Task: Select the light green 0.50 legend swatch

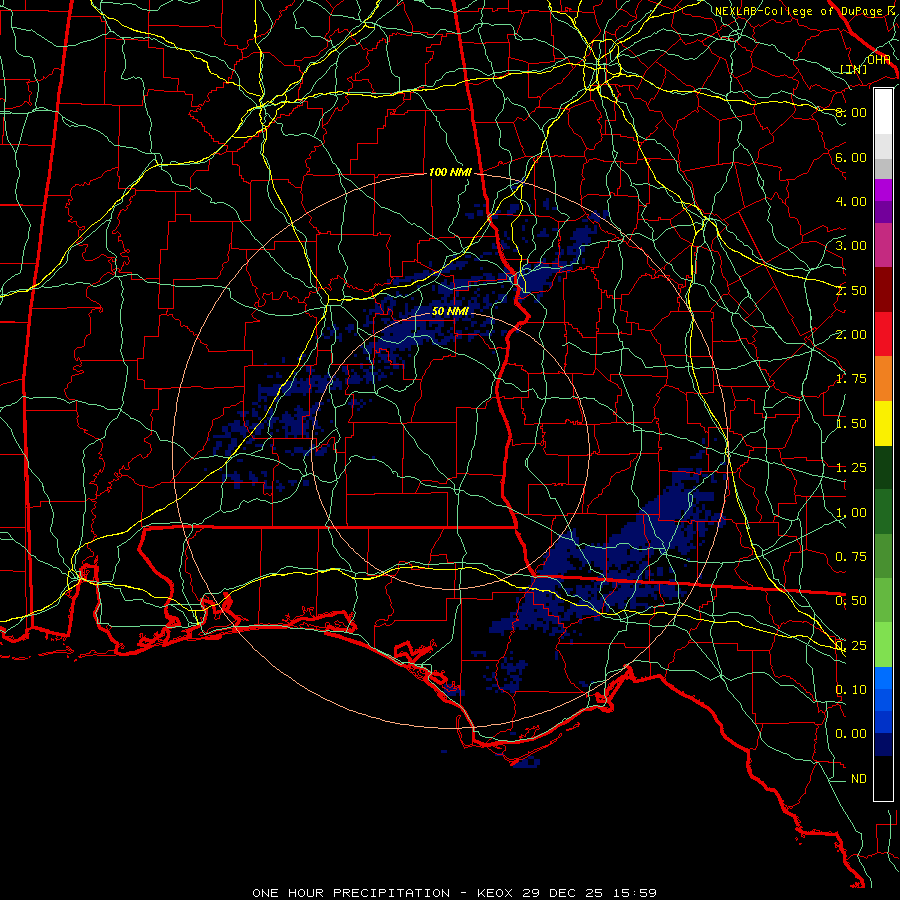Action: coord(883,600)
